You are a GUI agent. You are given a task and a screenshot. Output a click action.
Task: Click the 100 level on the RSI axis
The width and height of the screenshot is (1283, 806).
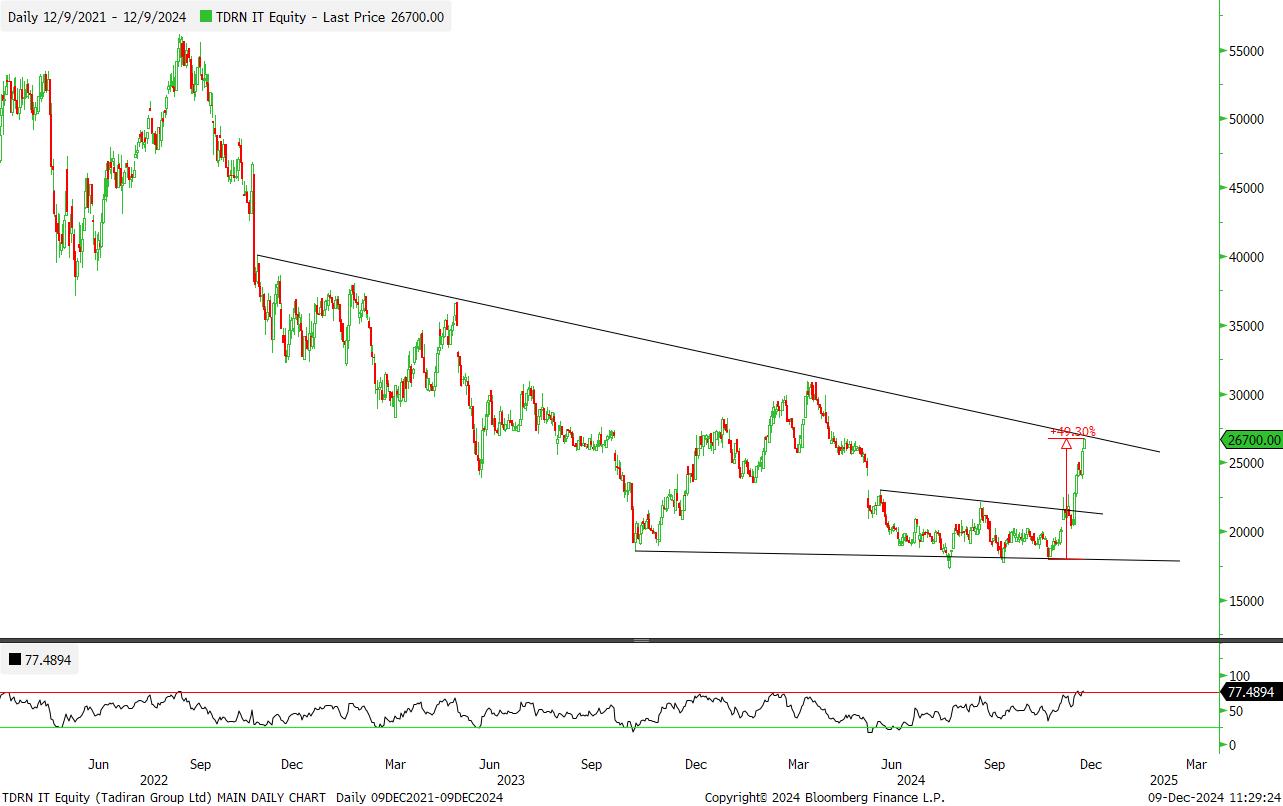1239,677
